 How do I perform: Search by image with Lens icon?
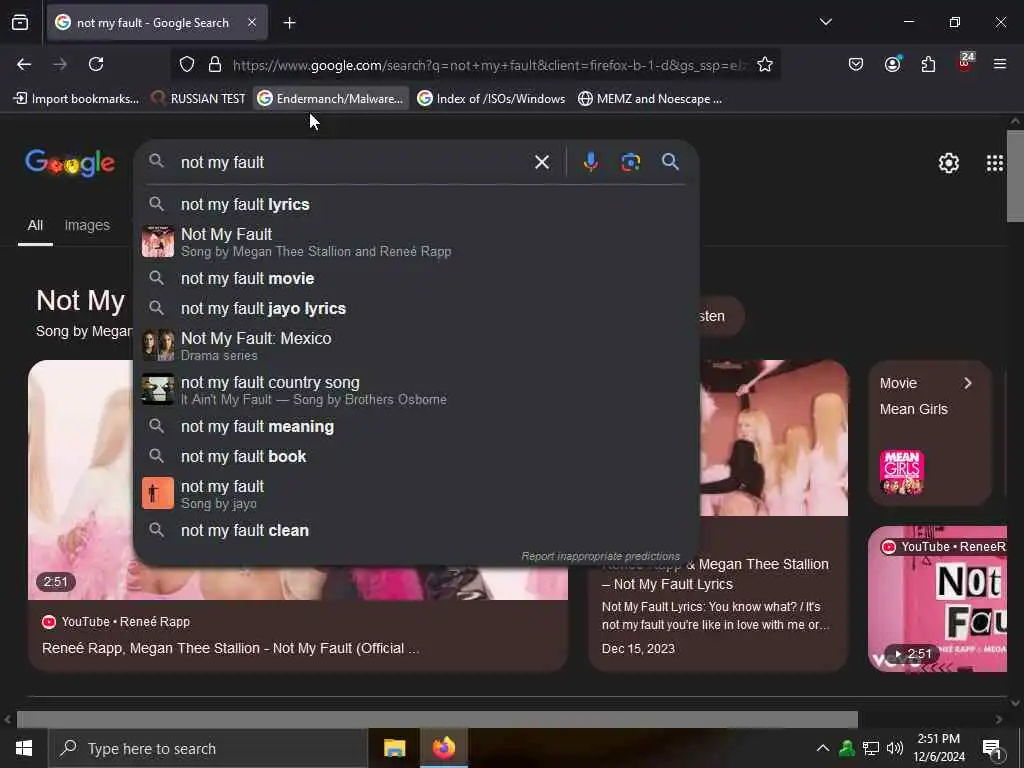(630, 162)
